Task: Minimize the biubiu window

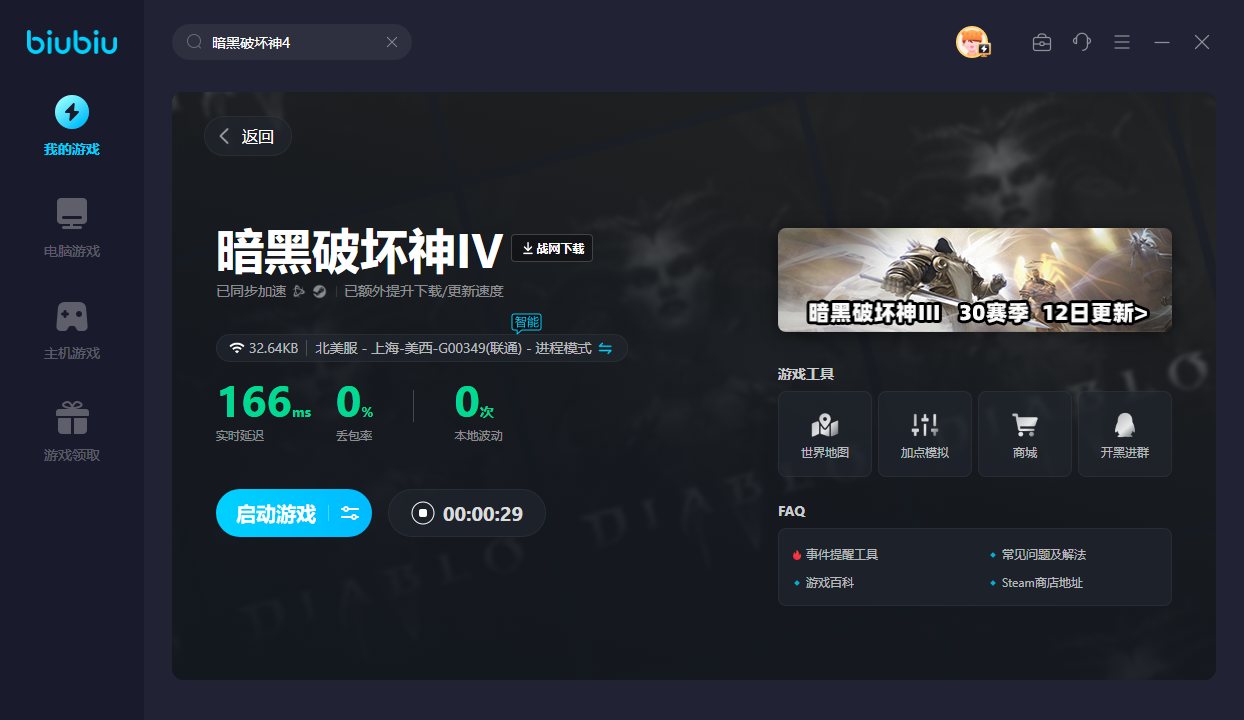Action: (1162, 42)
